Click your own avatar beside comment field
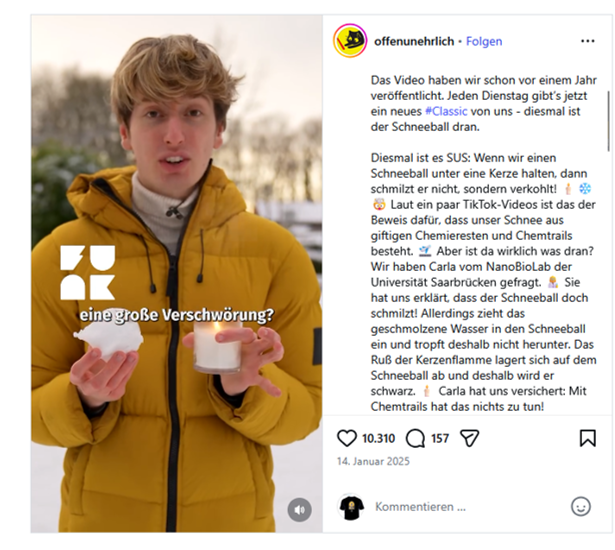 (x=351, y=507)
